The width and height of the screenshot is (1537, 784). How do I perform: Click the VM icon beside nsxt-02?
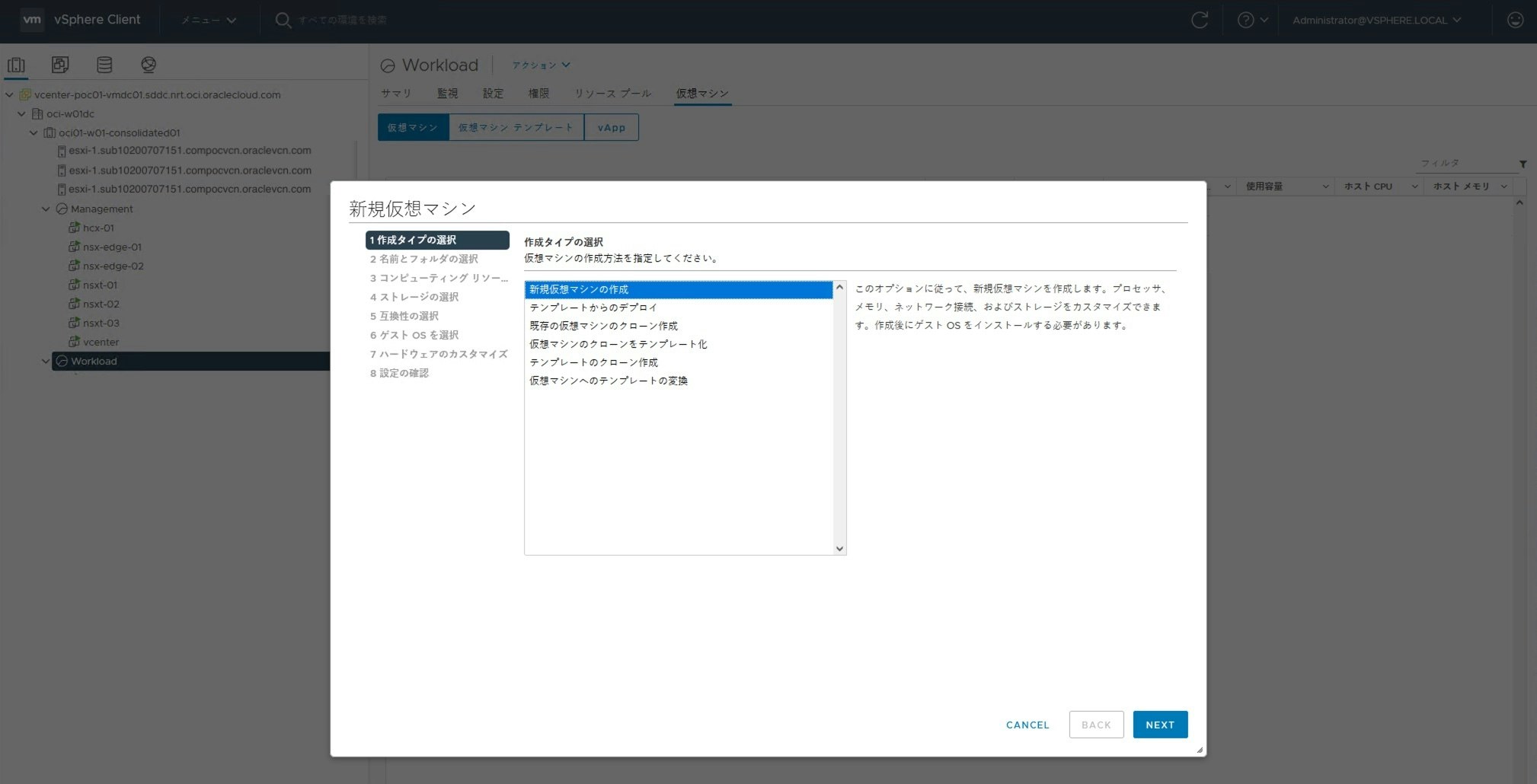coord(74,304)
